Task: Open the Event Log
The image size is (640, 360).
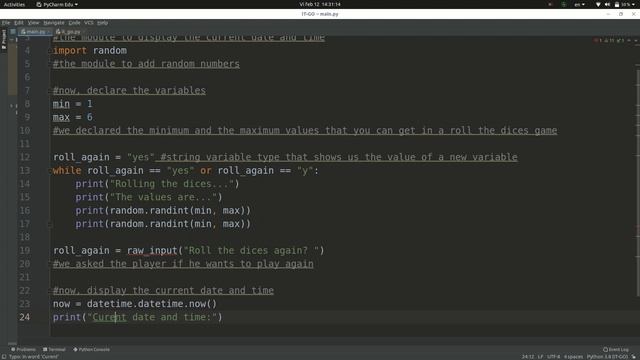Action: (616, 349)
